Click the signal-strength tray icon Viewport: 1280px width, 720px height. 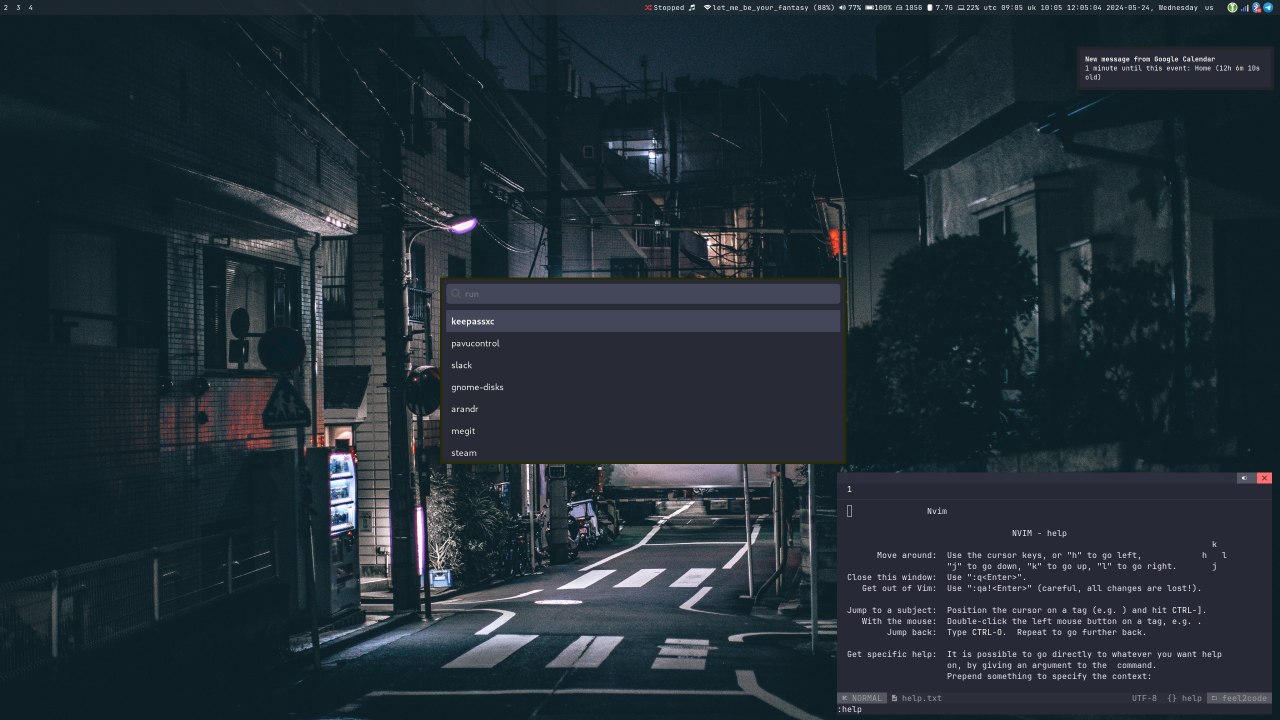tap(1244, 7)
